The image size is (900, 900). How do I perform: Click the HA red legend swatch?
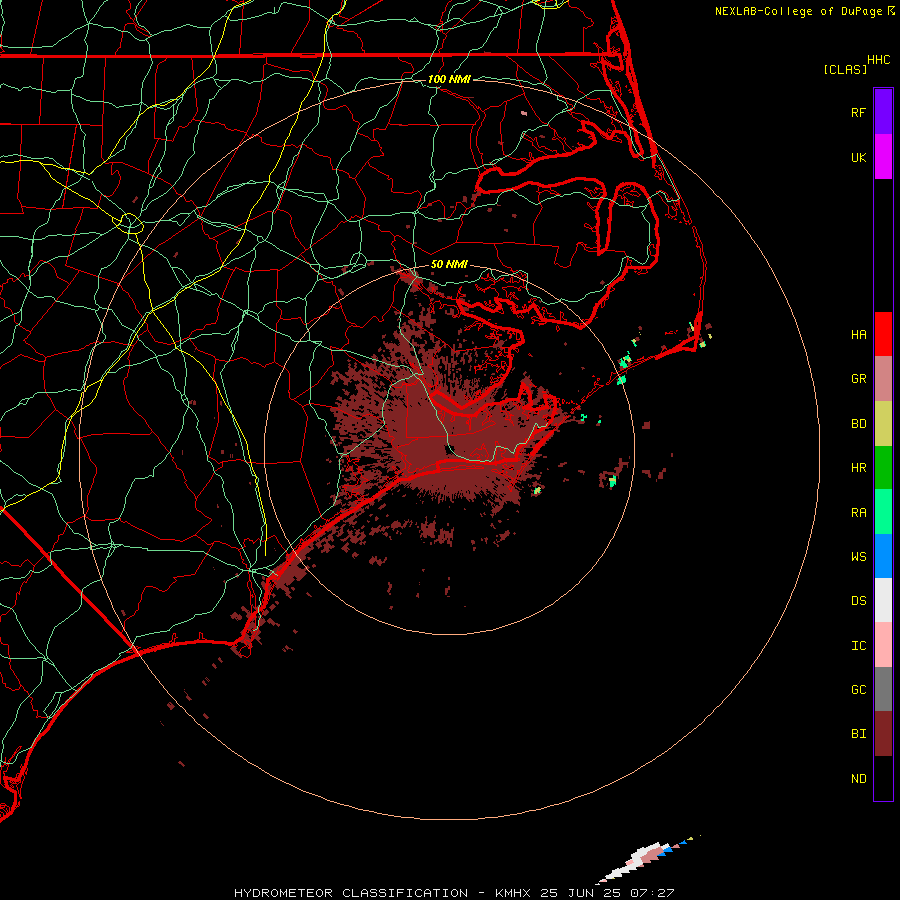coord(883,334)
